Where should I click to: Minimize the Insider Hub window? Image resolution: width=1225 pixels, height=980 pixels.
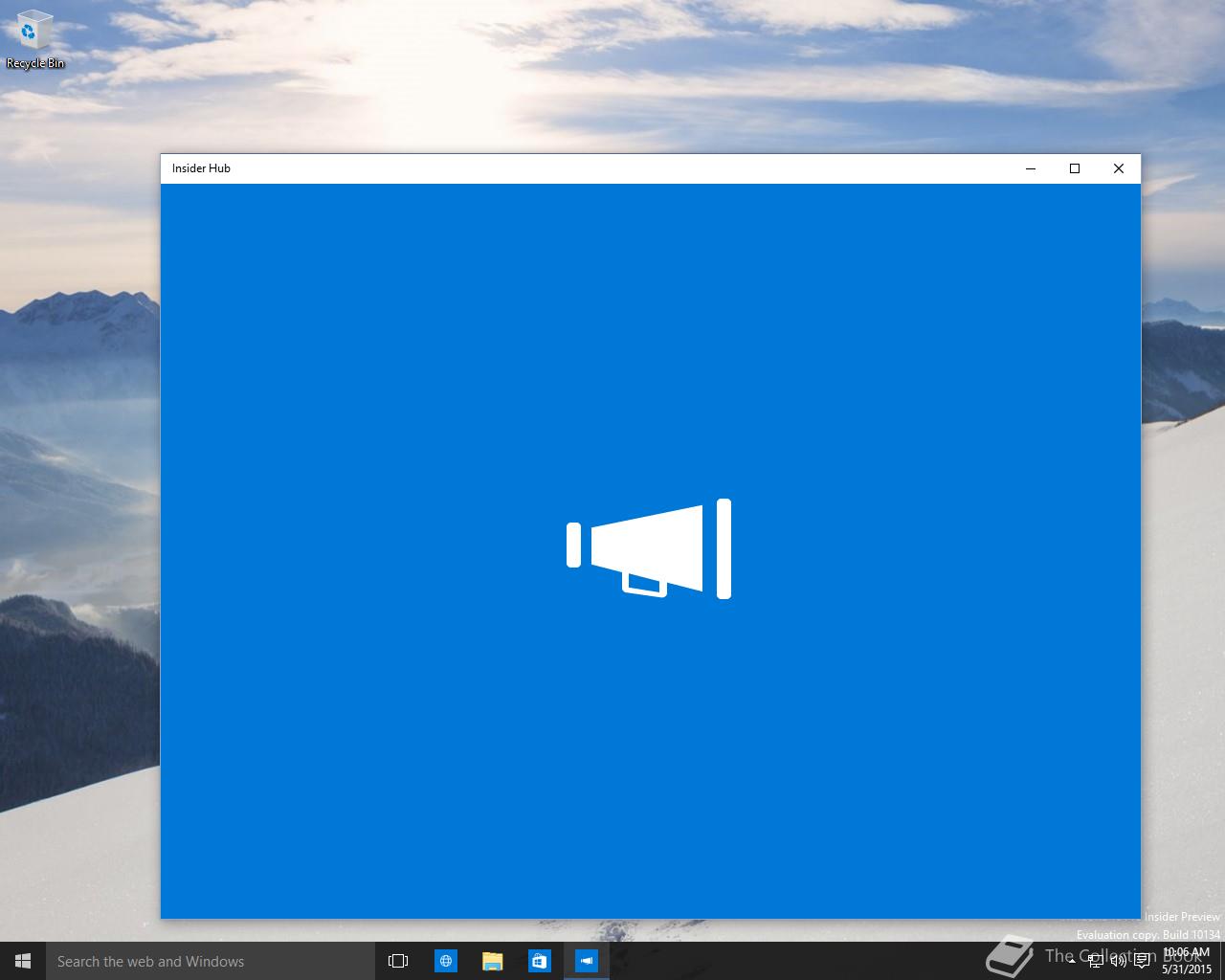(1031, 168)
